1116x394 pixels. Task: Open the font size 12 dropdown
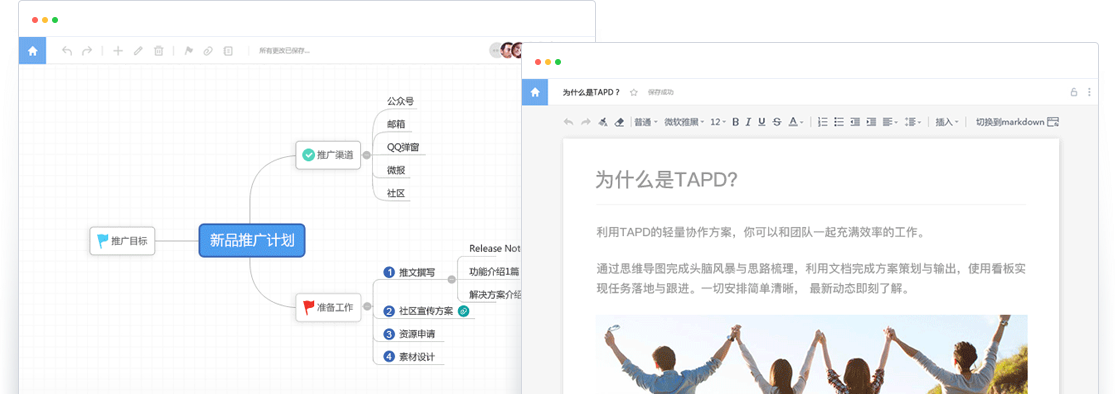pyautogui.click(x=718, y=122)
